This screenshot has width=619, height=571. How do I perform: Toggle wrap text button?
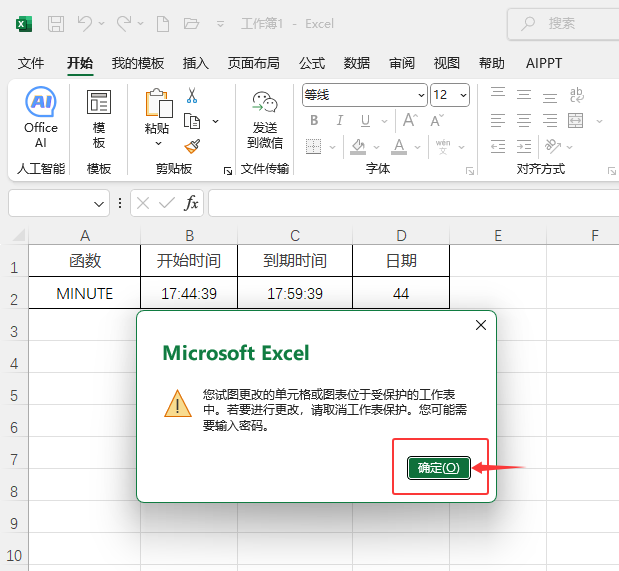pos(576,95)
